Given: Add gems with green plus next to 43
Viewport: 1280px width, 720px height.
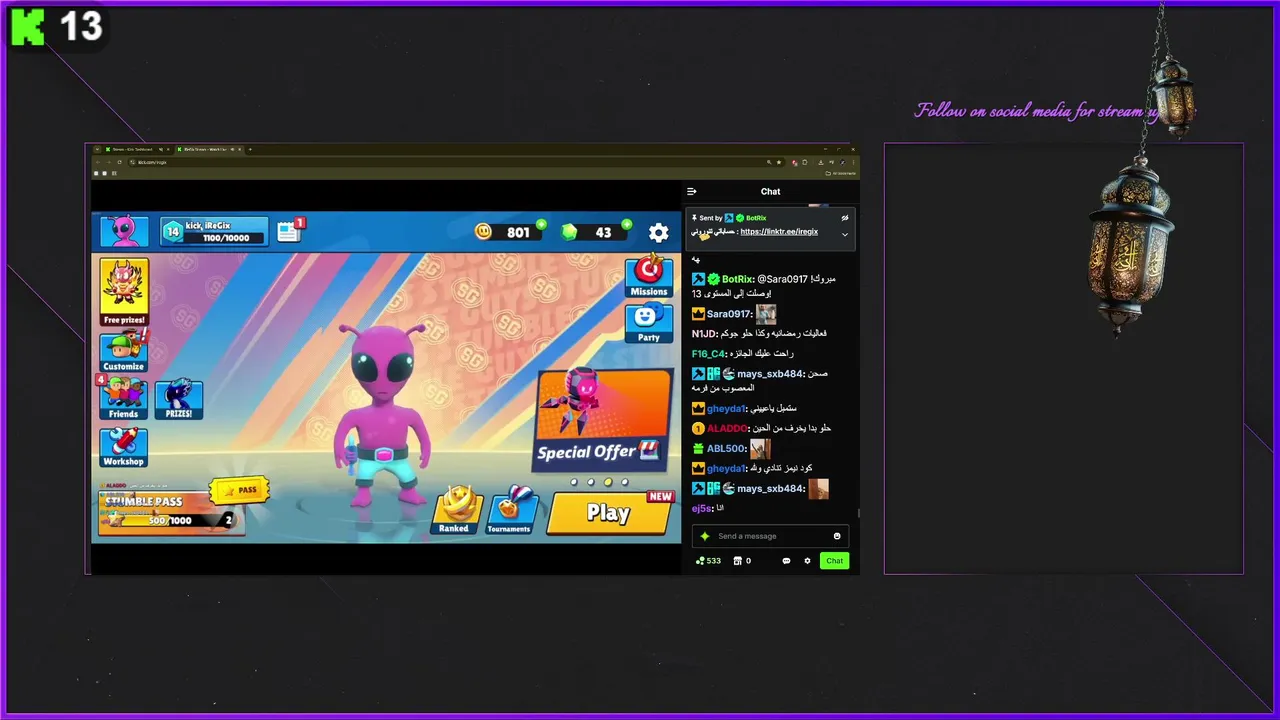Looking at the screenshot, I should 627,225.
